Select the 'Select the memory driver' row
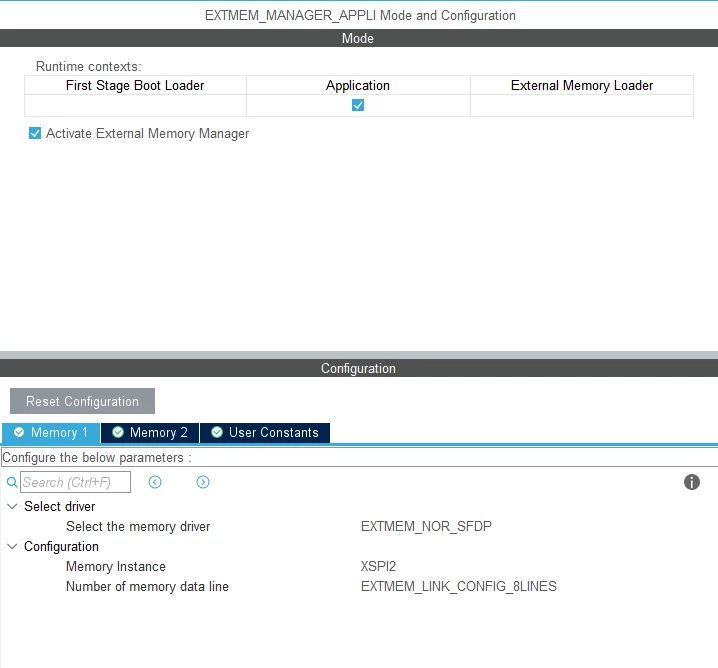Image resolution: width=718 pixels, height=668 pixels. click(359, 527)
